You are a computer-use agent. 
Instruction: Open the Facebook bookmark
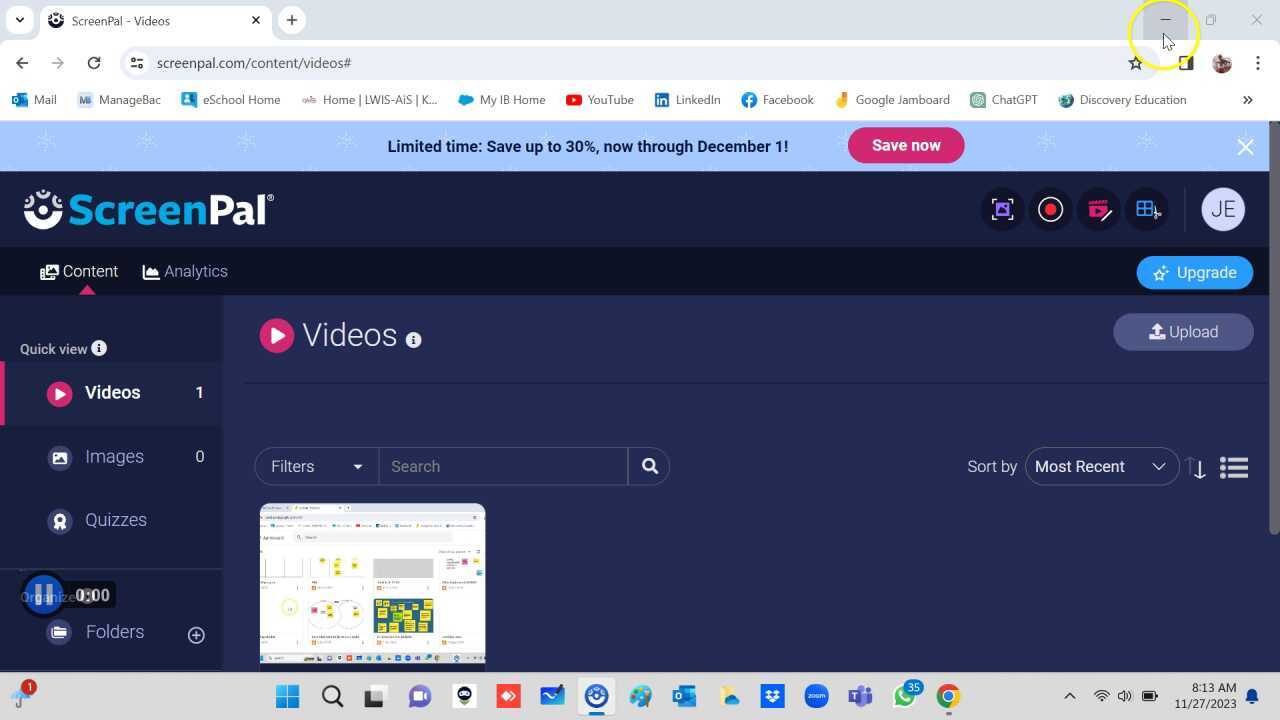777,100
